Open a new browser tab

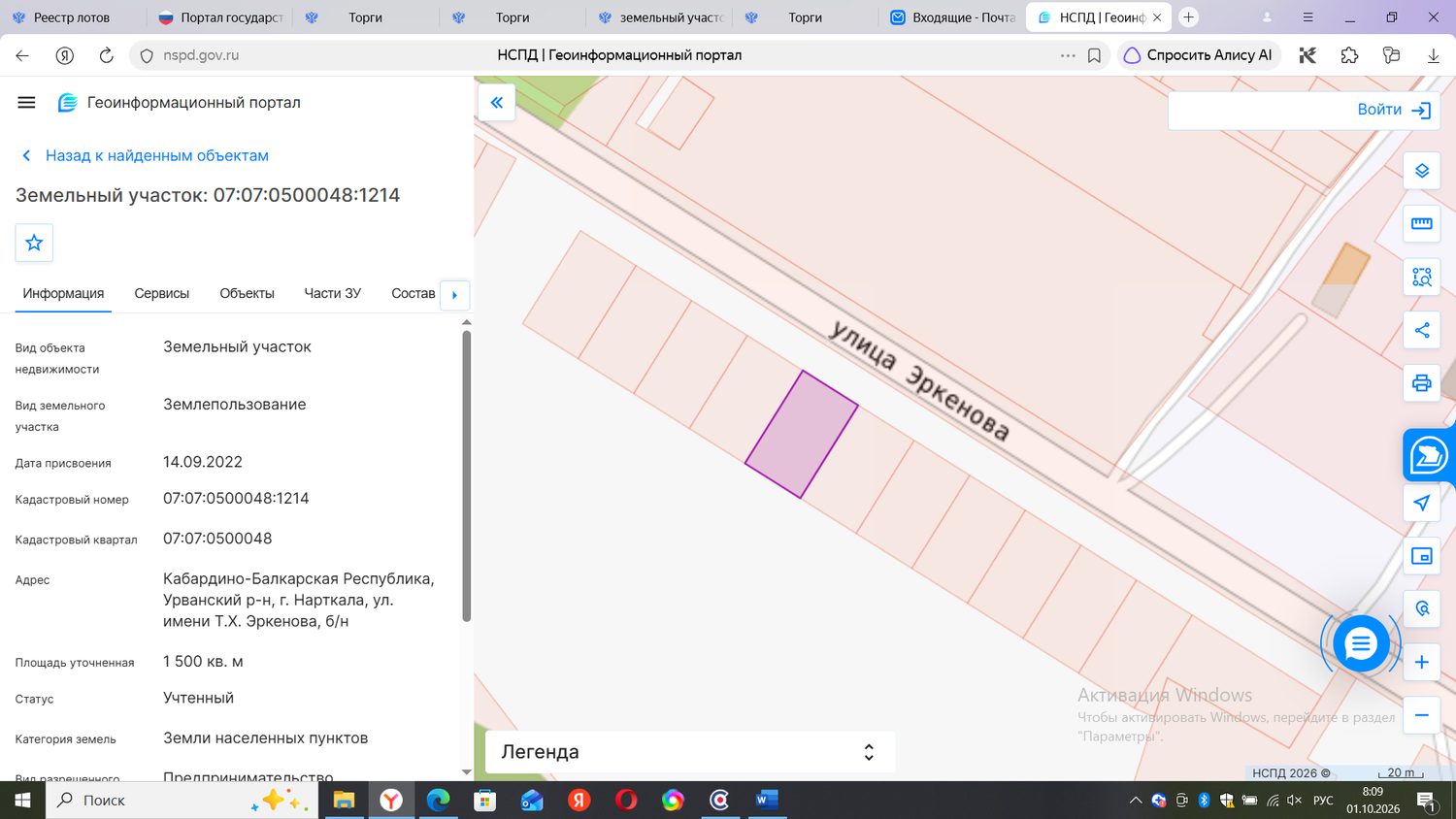pyautogui.click(x=1188, y=17)
